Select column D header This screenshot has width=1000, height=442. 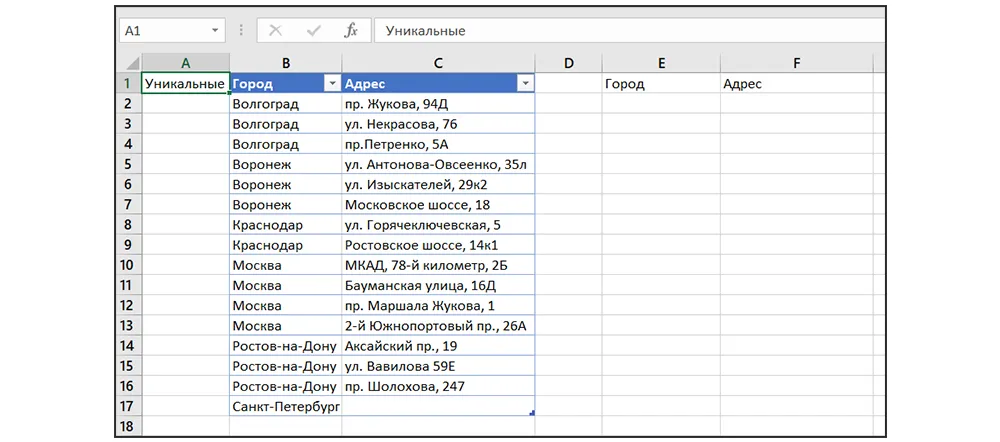568,63
